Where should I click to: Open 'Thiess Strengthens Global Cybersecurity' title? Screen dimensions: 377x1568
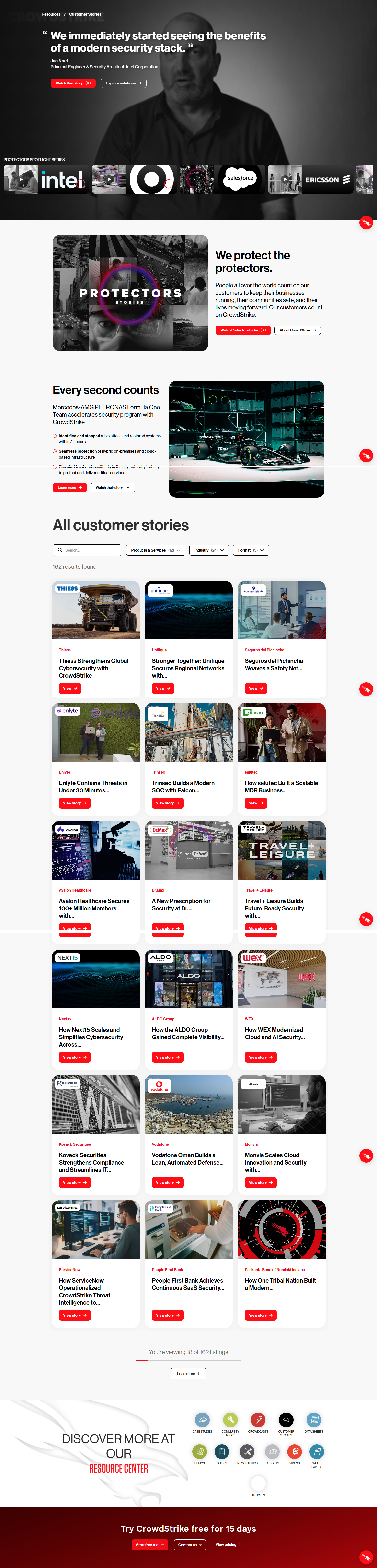tap(94, 668)
